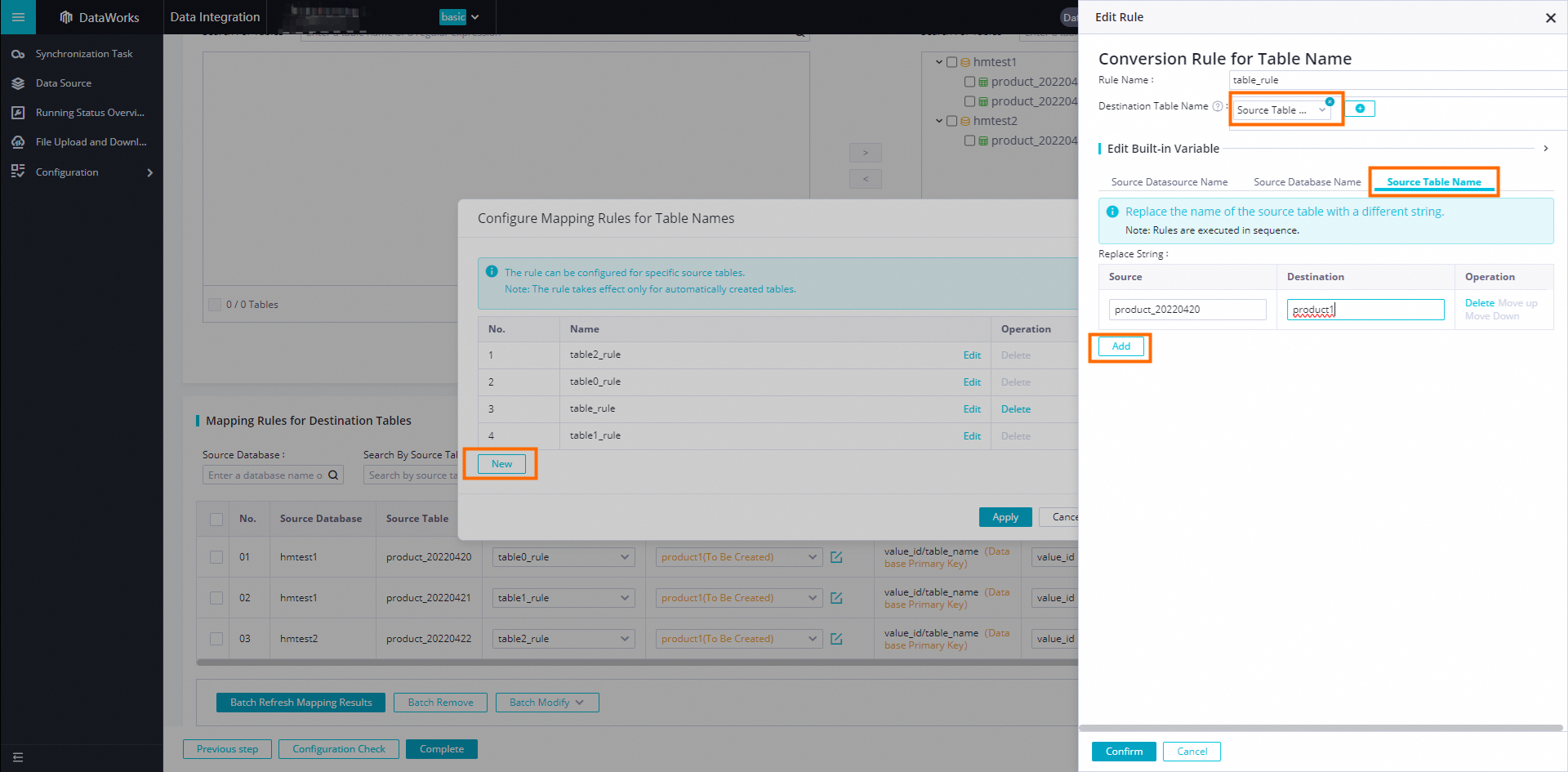
Task: Click edit icon for product_20220421 mapping row
Action: pos(836,598)
